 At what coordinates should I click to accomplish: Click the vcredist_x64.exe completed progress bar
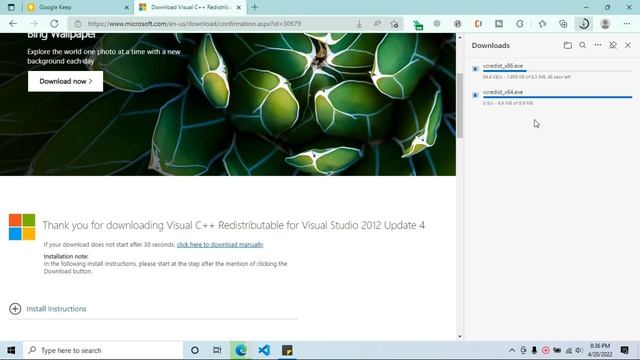[558, 97]
